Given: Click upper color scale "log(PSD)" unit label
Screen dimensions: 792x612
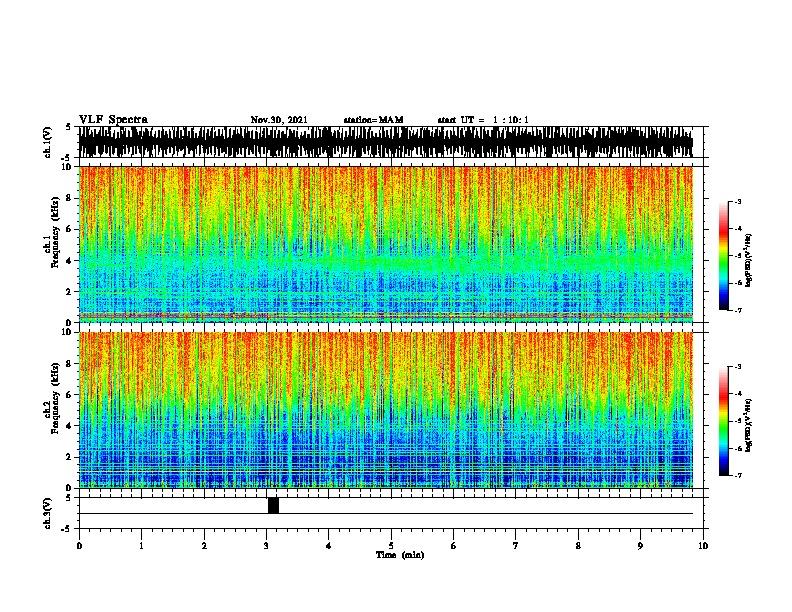Looking at the screenshot, I should [749, 260].
